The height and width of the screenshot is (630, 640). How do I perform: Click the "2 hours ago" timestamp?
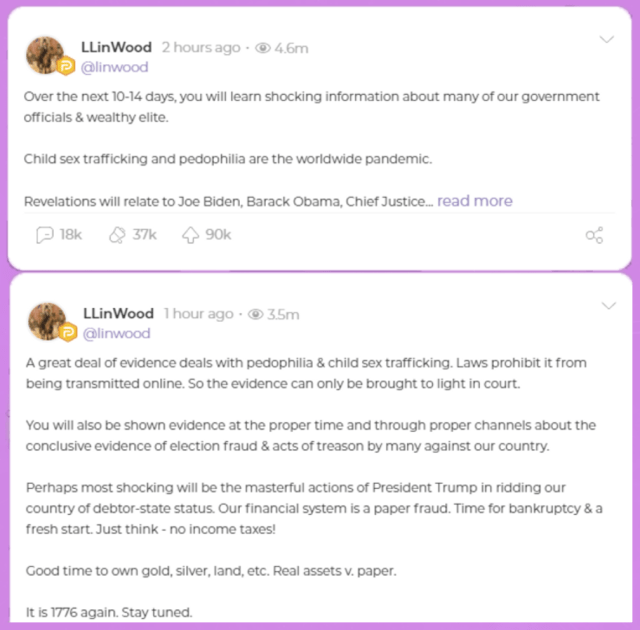200,48
